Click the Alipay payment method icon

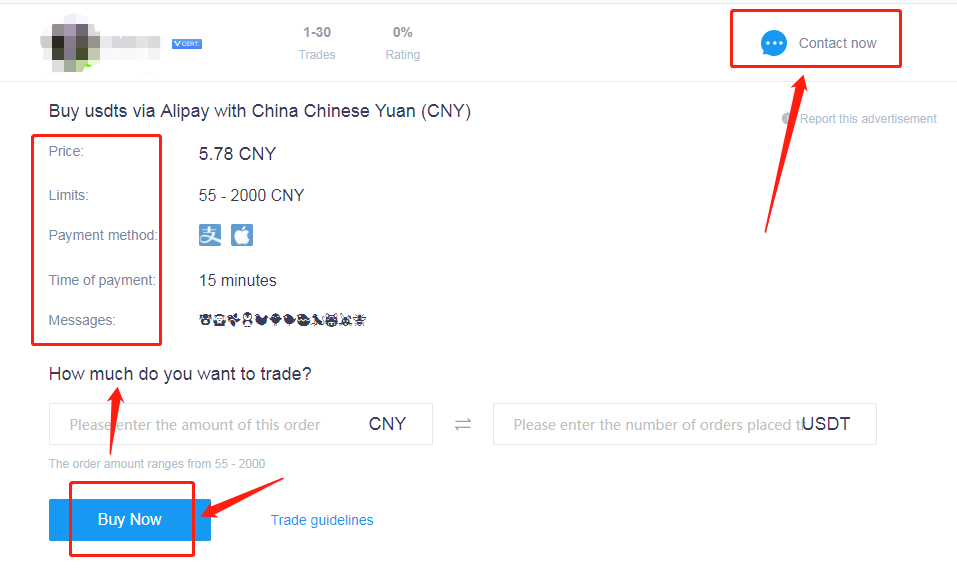(210, 235)
